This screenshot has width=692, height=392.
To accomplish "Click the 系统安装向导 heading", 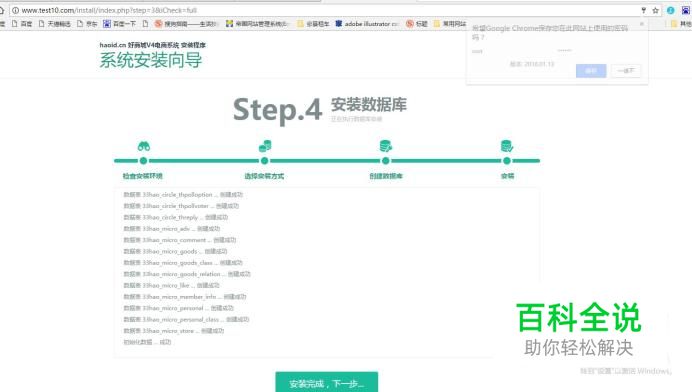I will pos(151,60).
